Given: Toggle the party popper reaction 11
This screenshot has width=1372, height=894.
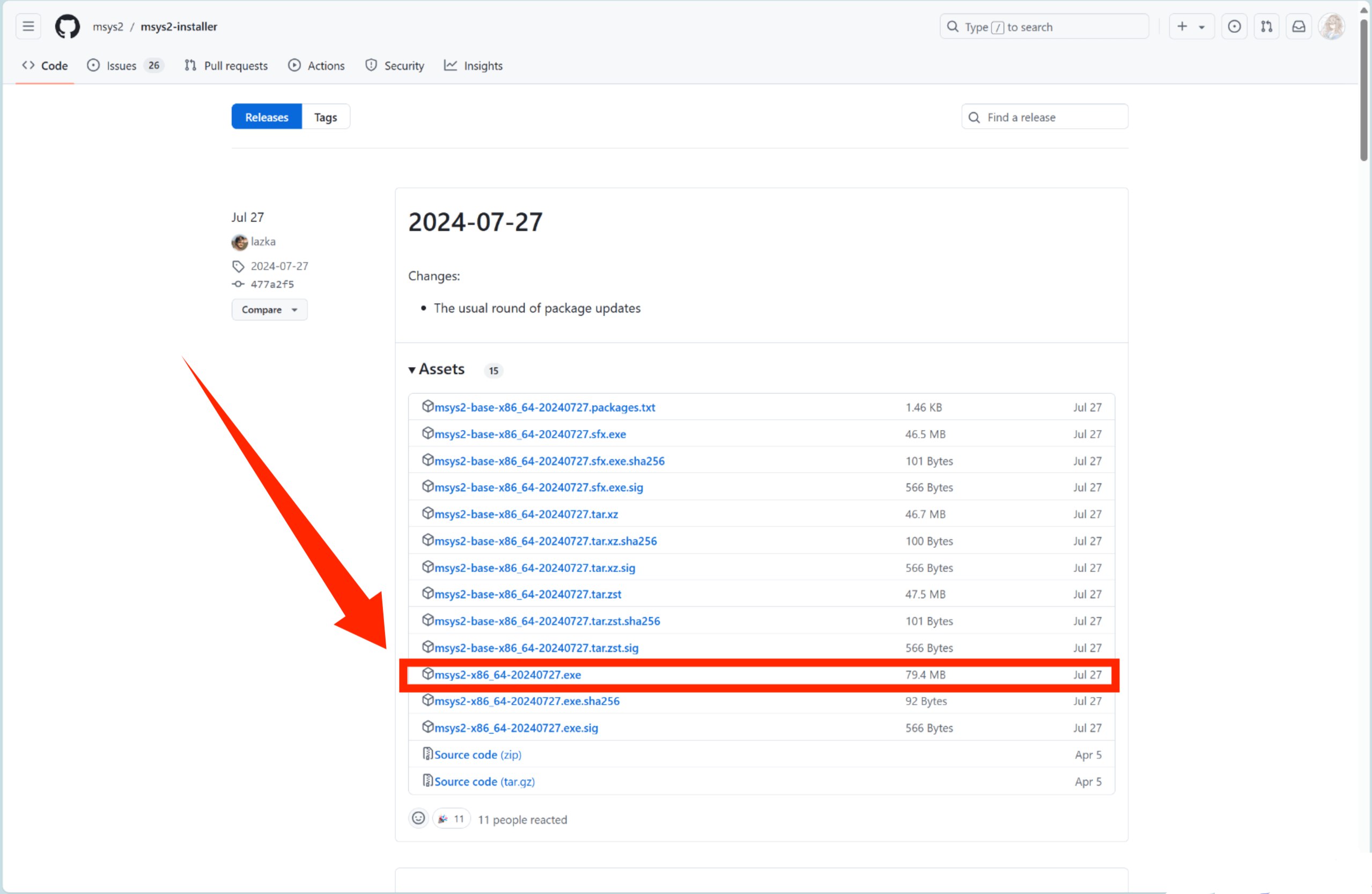Looking at the screenshot, I should [x=452, y=818].
